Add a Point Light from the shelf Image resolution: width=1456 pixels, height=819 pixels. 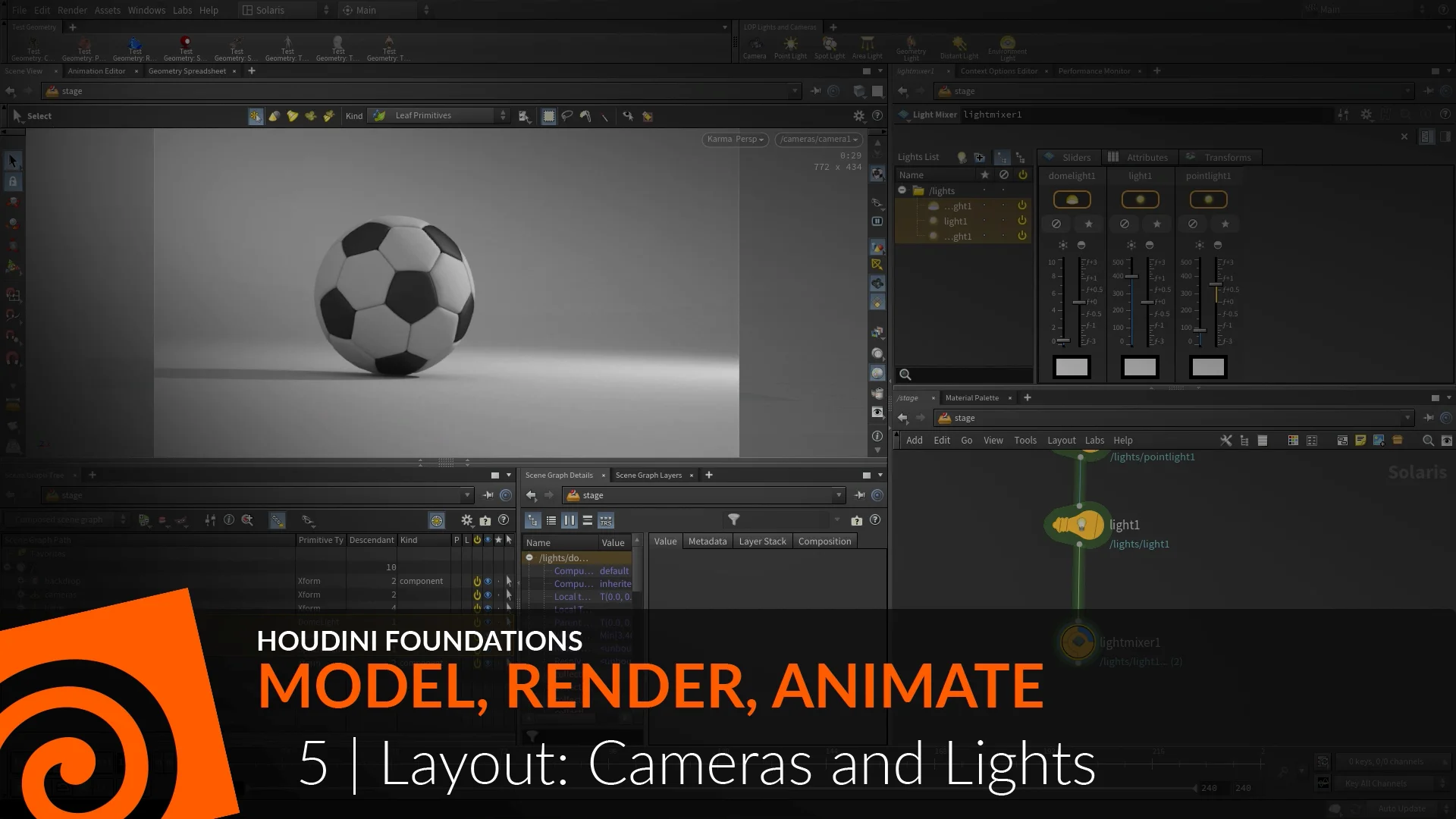click(790, 47)
